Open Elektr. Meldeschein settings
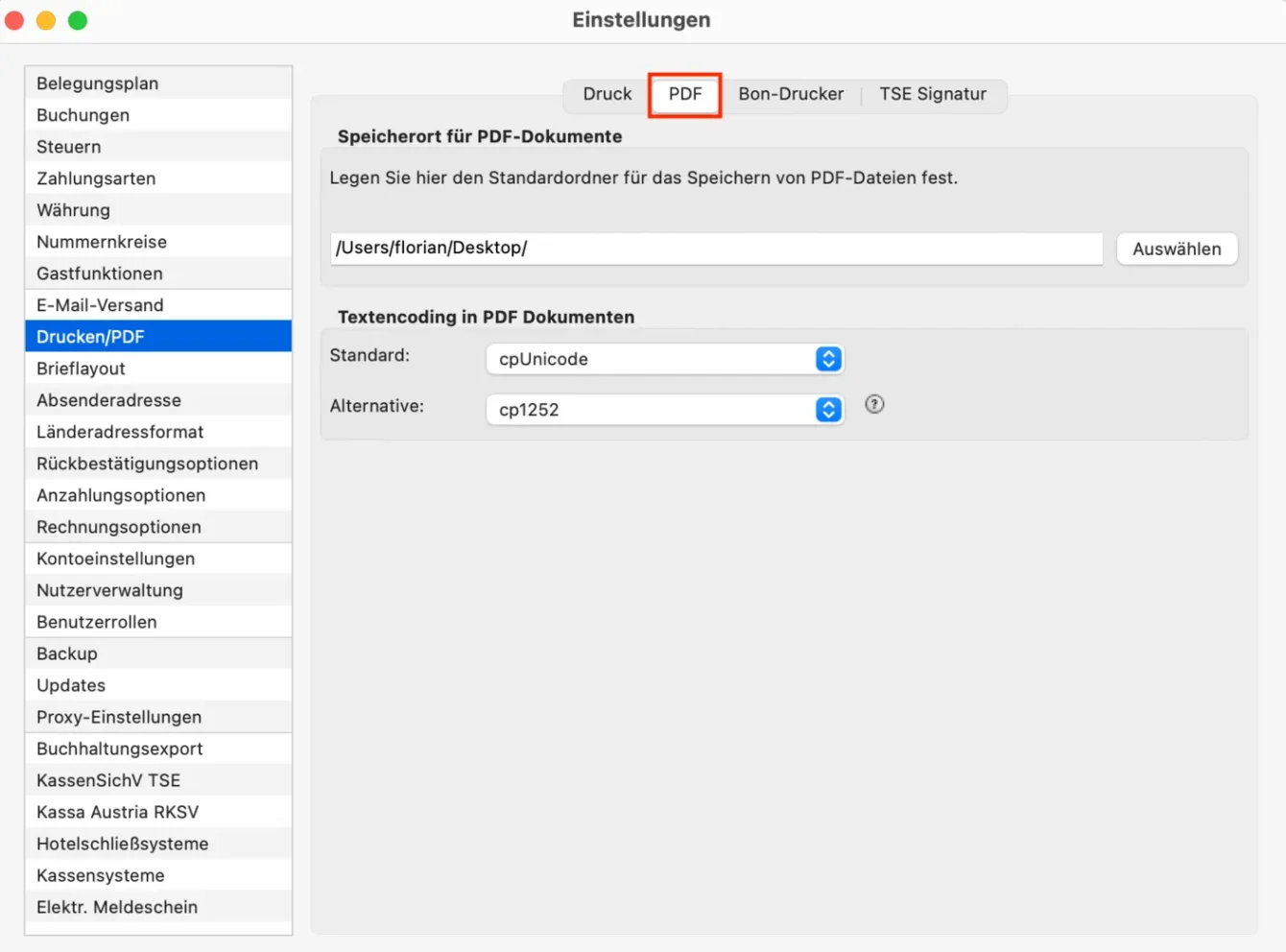This screenshot has height=952, width=1286. pos(158,907)
